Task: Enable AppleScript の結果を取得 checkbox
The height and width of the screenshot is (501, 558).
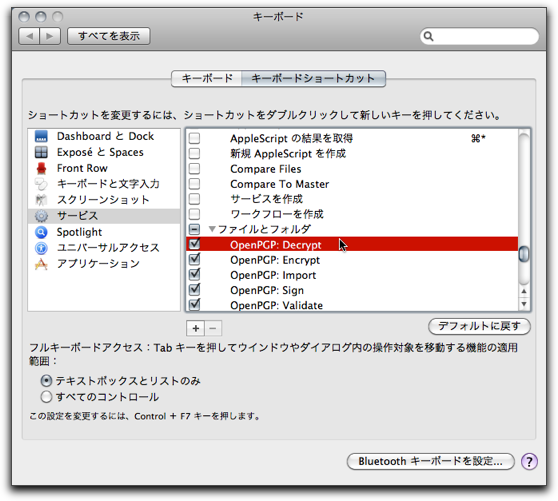Action: tap(194, 138)
